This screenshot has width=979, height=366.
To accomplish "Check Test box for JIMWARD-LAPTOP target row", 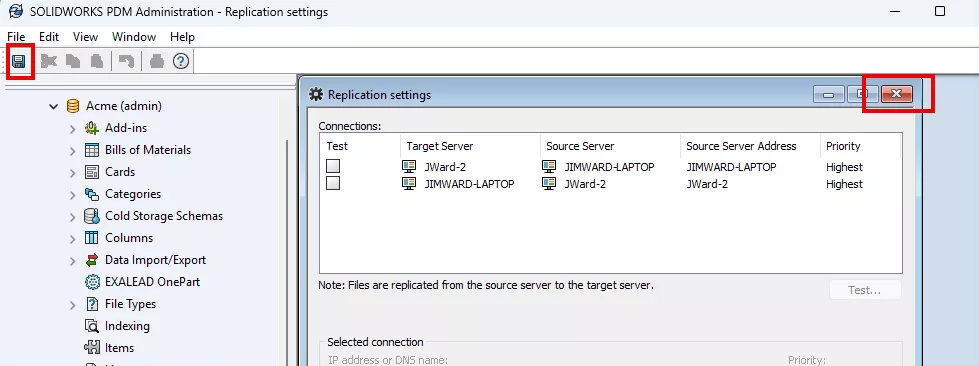I will (333, 183).
